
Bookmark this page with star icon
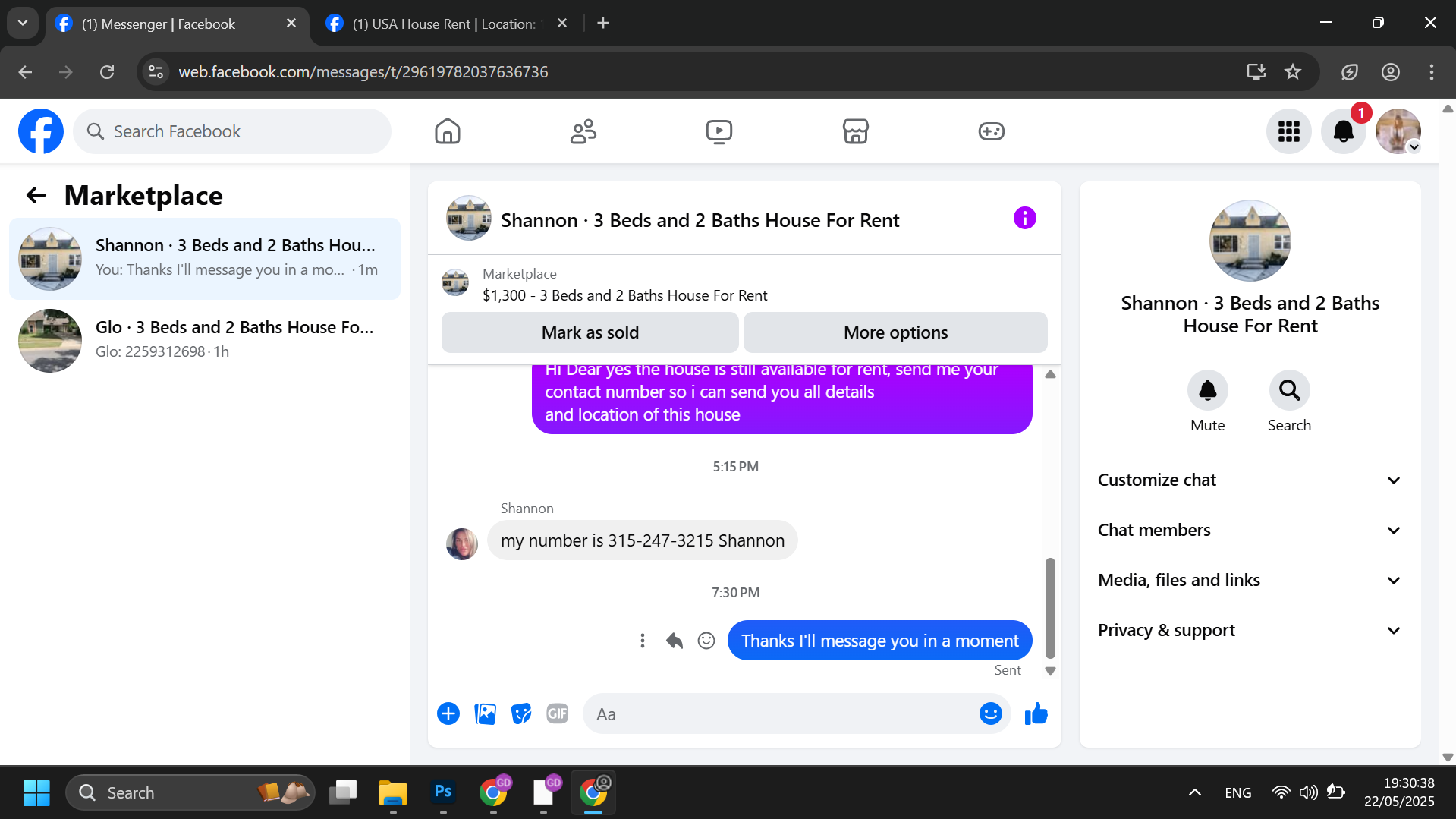point(1293,71)
